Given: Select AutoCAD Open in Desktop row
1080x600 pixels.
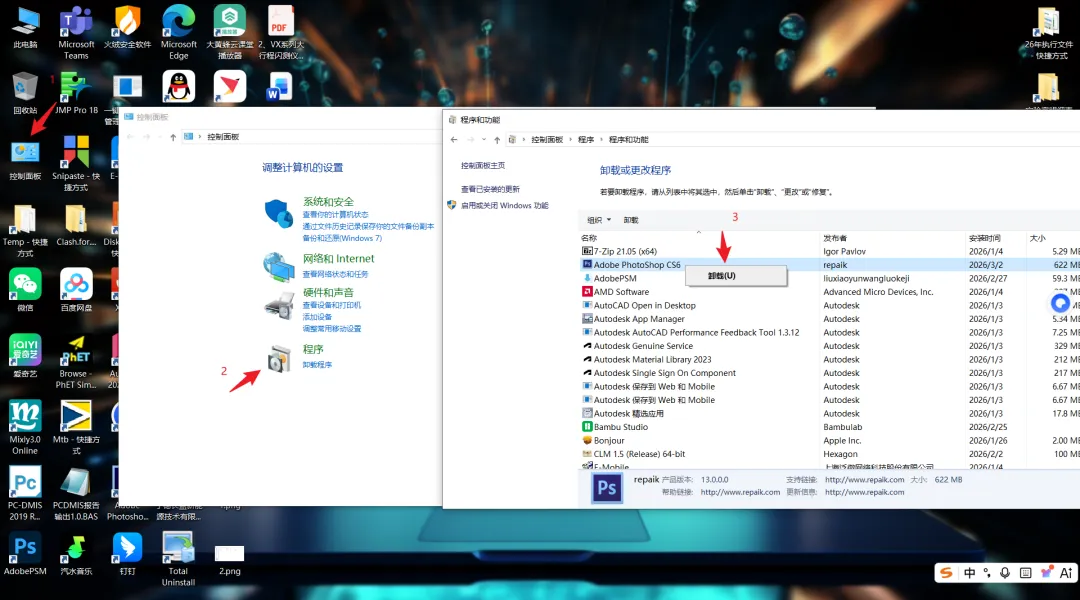Looking at the screenshot, I should click(x=829, y=305).
